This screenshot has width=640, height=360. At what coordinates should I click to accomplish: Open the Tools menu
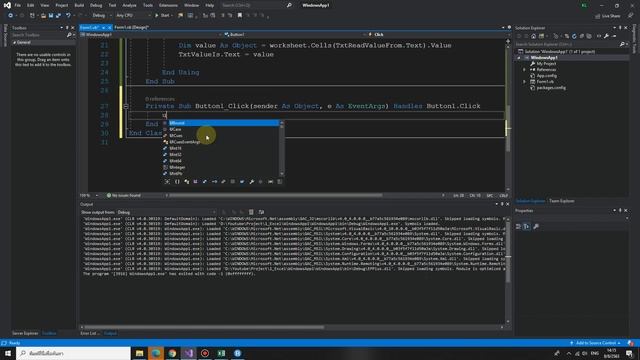148,5
